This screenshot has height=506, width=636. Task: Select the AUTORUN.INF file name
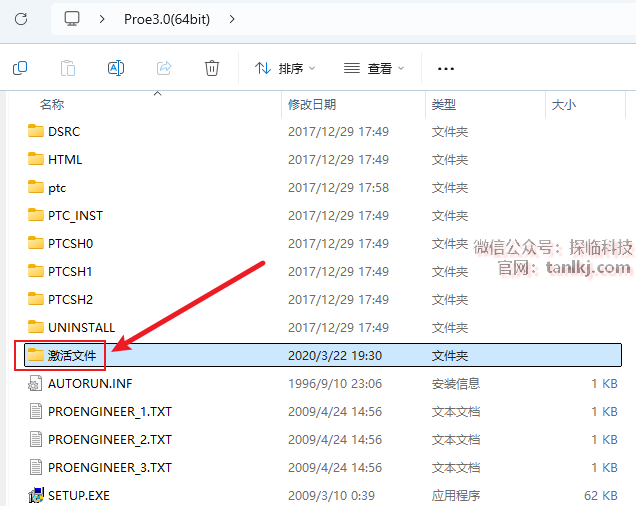(90, 383)
